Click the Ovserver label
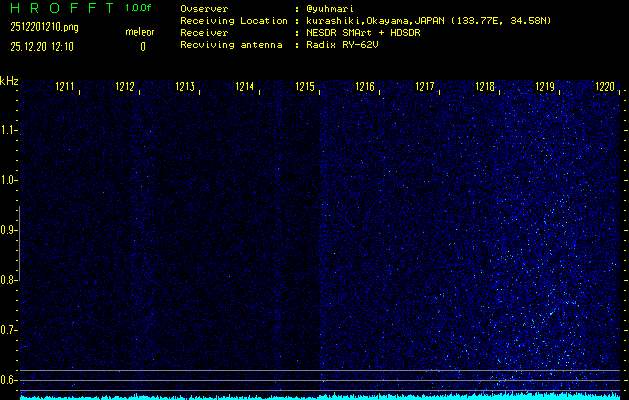This screenshot has height=400, width=629. [204, 9]
